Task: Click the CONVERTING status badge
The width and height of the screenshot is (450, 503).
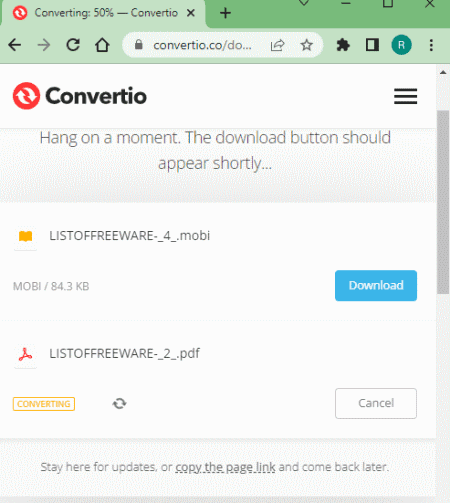Action: (x=44, y=404)
